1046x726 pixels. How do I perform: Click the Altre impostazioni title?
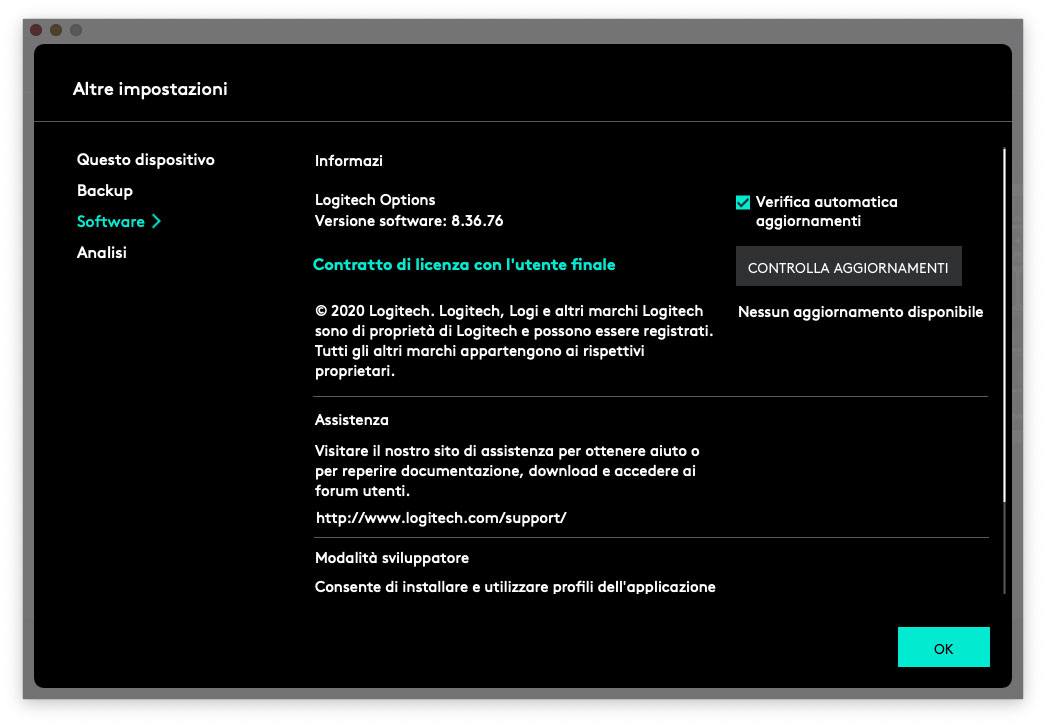point(150,89)
